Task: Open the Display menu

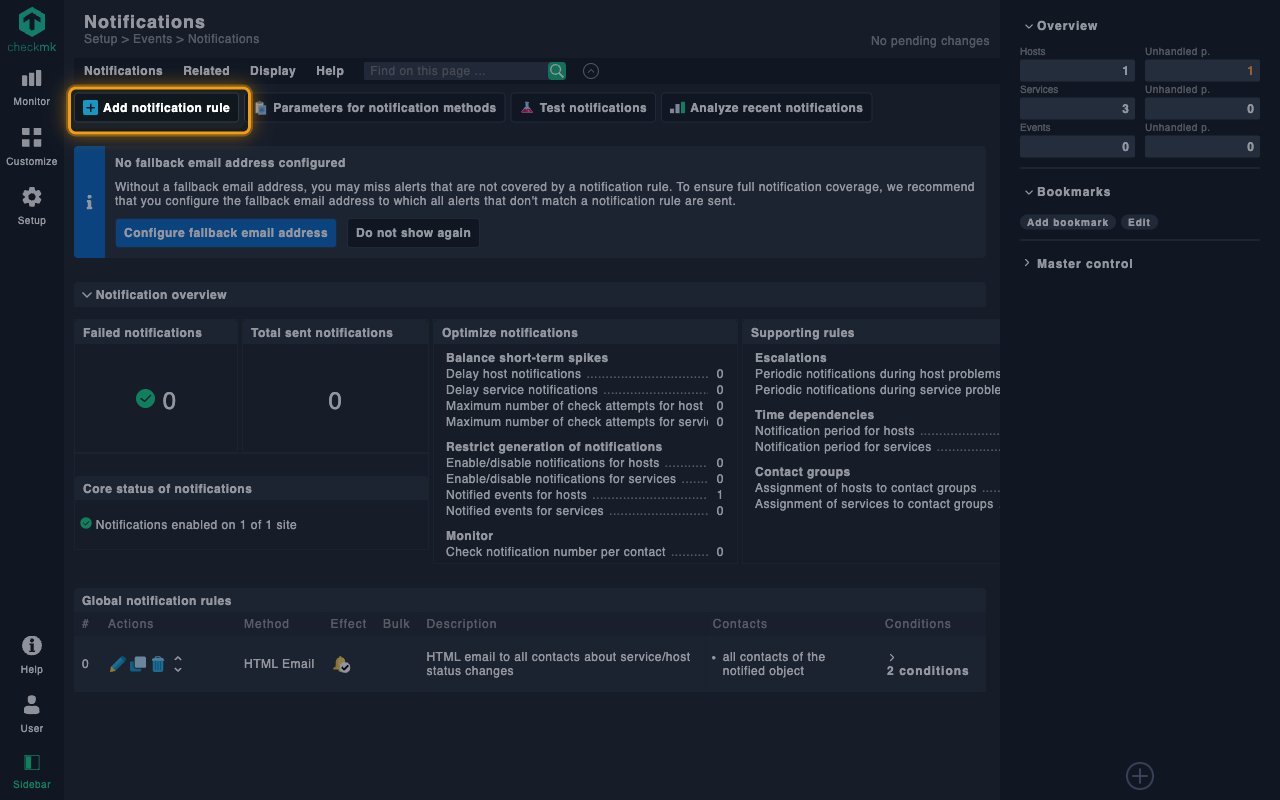Action: click(x=273, y=71)
